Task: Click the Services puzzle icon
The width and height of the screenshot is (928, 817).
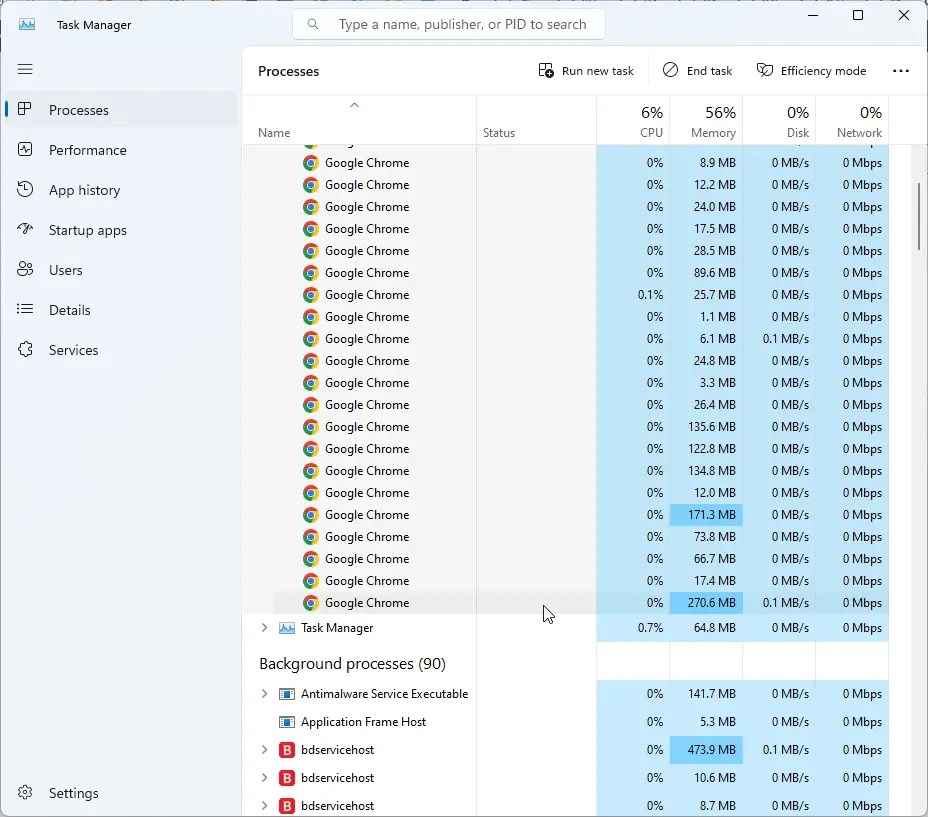Action: [x=25, y=349]
